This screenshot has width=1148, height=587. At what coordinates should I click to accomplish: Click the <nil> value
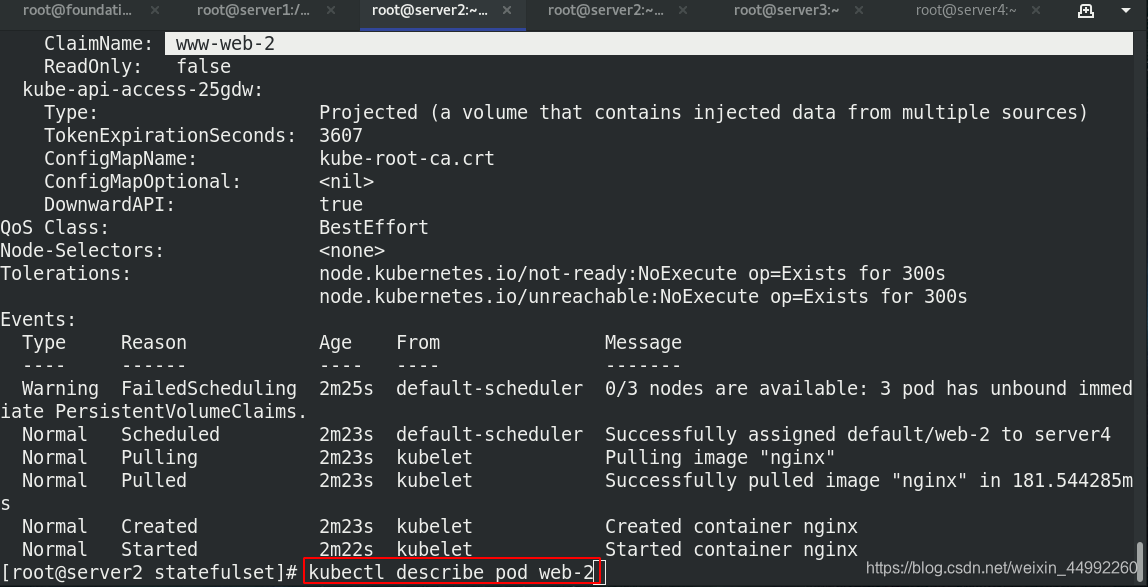tap(346, 182)
